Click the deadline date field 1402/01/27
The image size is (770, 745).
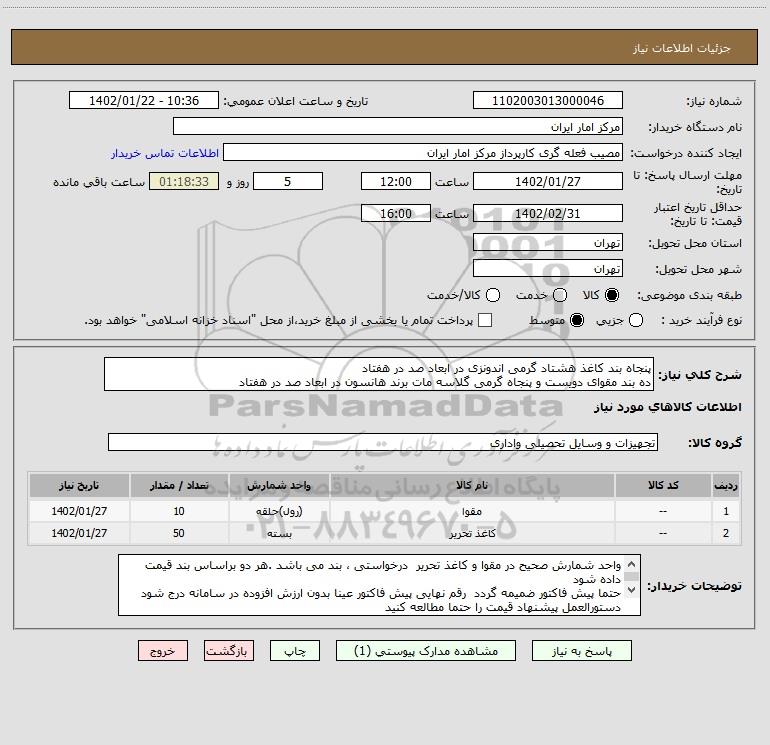point(548,181)
